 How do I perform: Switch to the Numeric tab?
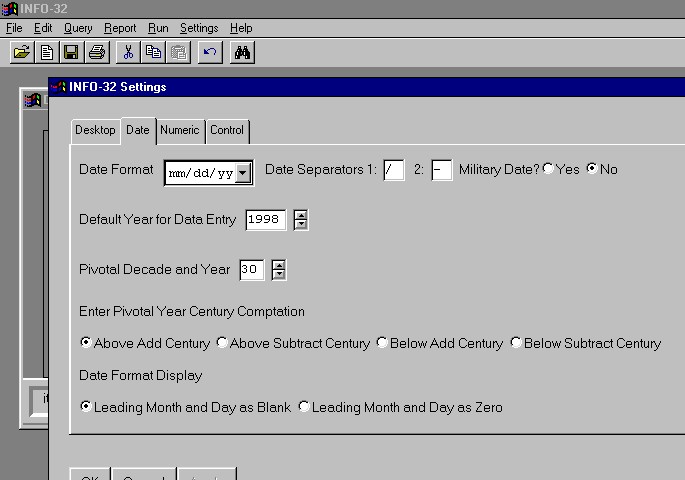point(180,131)
